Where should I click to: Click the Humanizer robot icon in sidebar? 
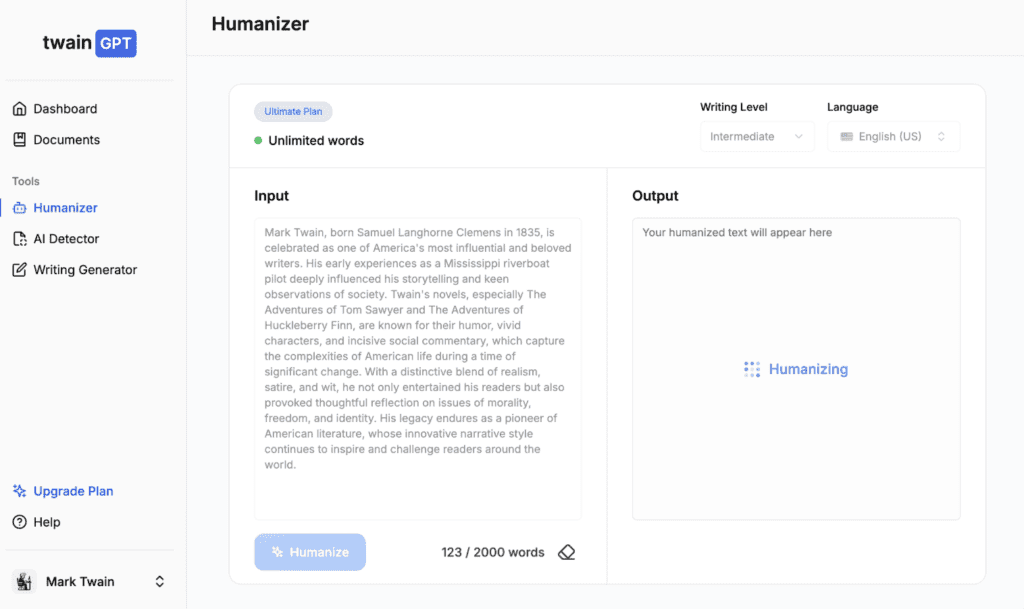(x=19, y=208)
